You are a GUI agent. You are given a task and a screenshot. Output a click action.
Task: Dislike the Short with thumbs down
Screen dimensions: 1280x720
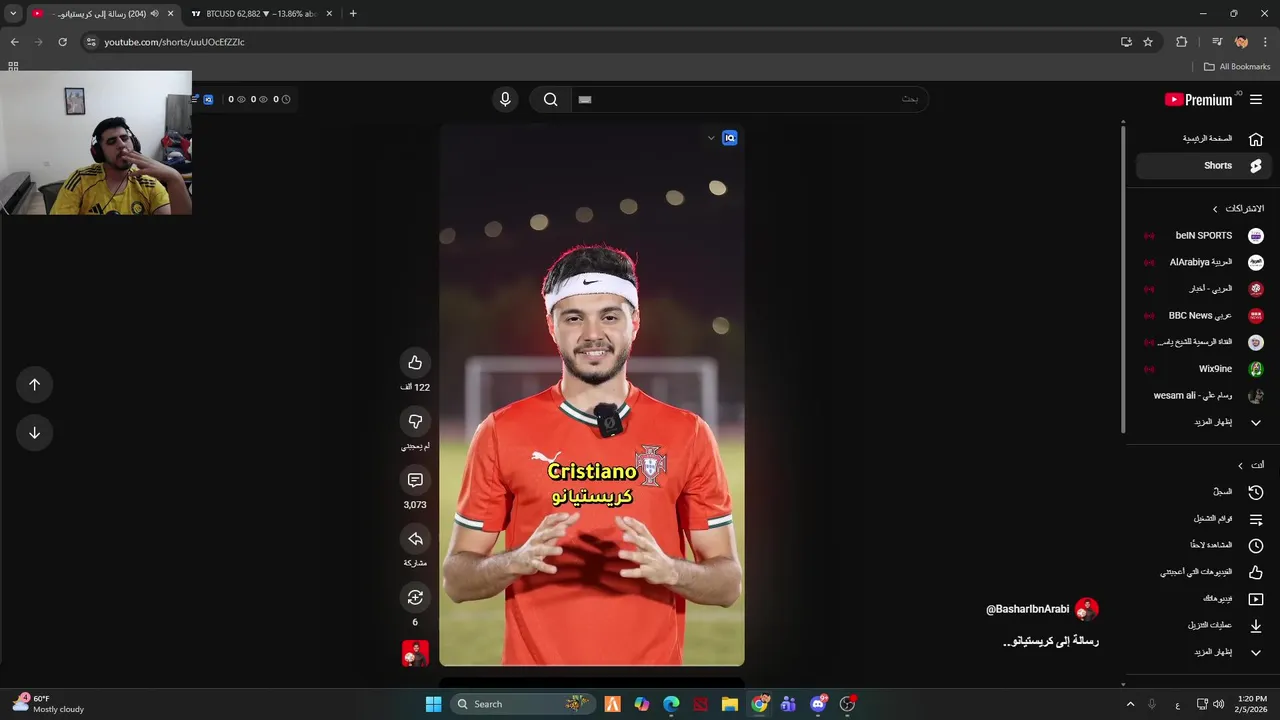[415, 421]
